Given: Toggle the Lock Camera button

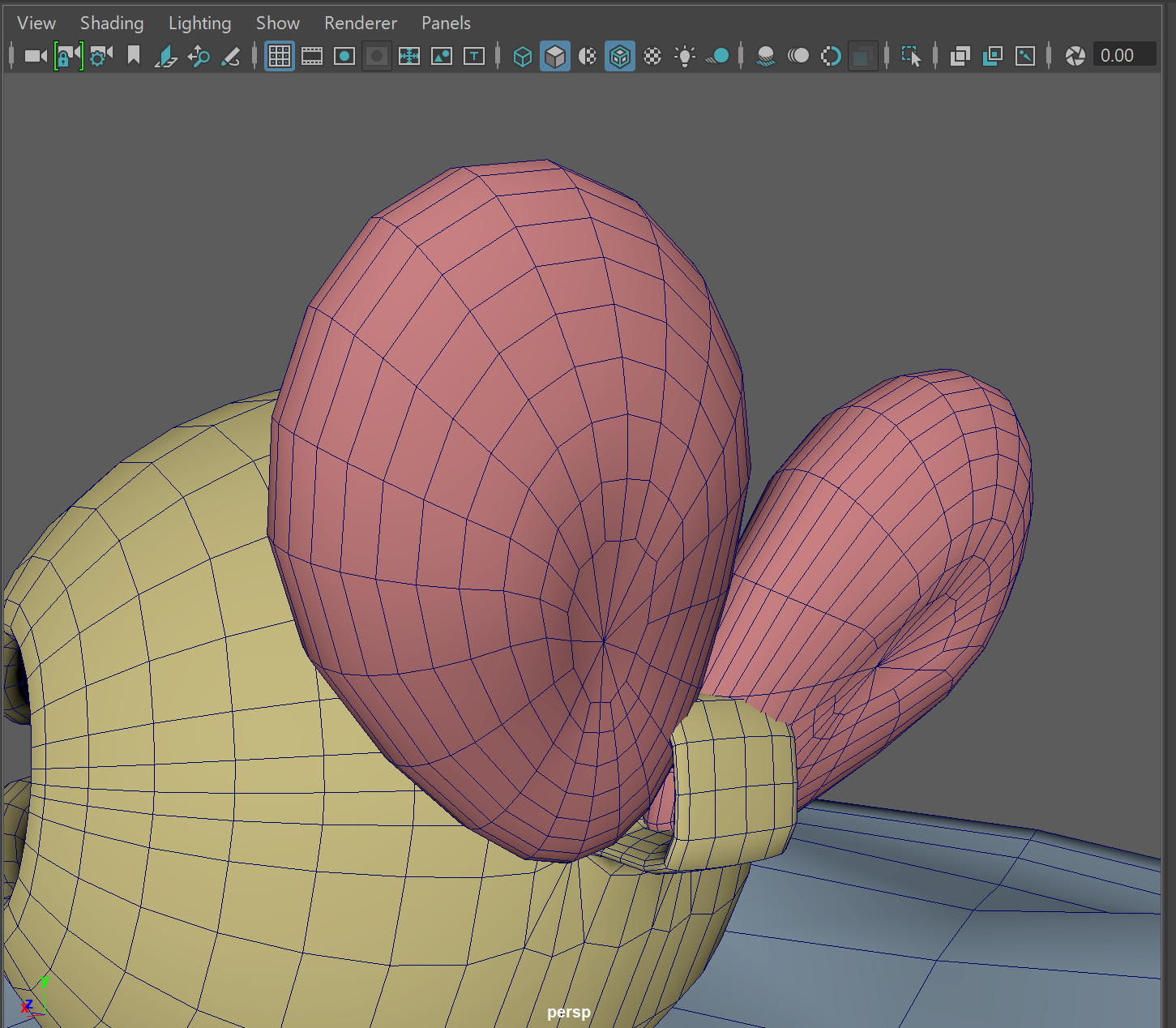Looking at the screenshot, I should (69, 56).
